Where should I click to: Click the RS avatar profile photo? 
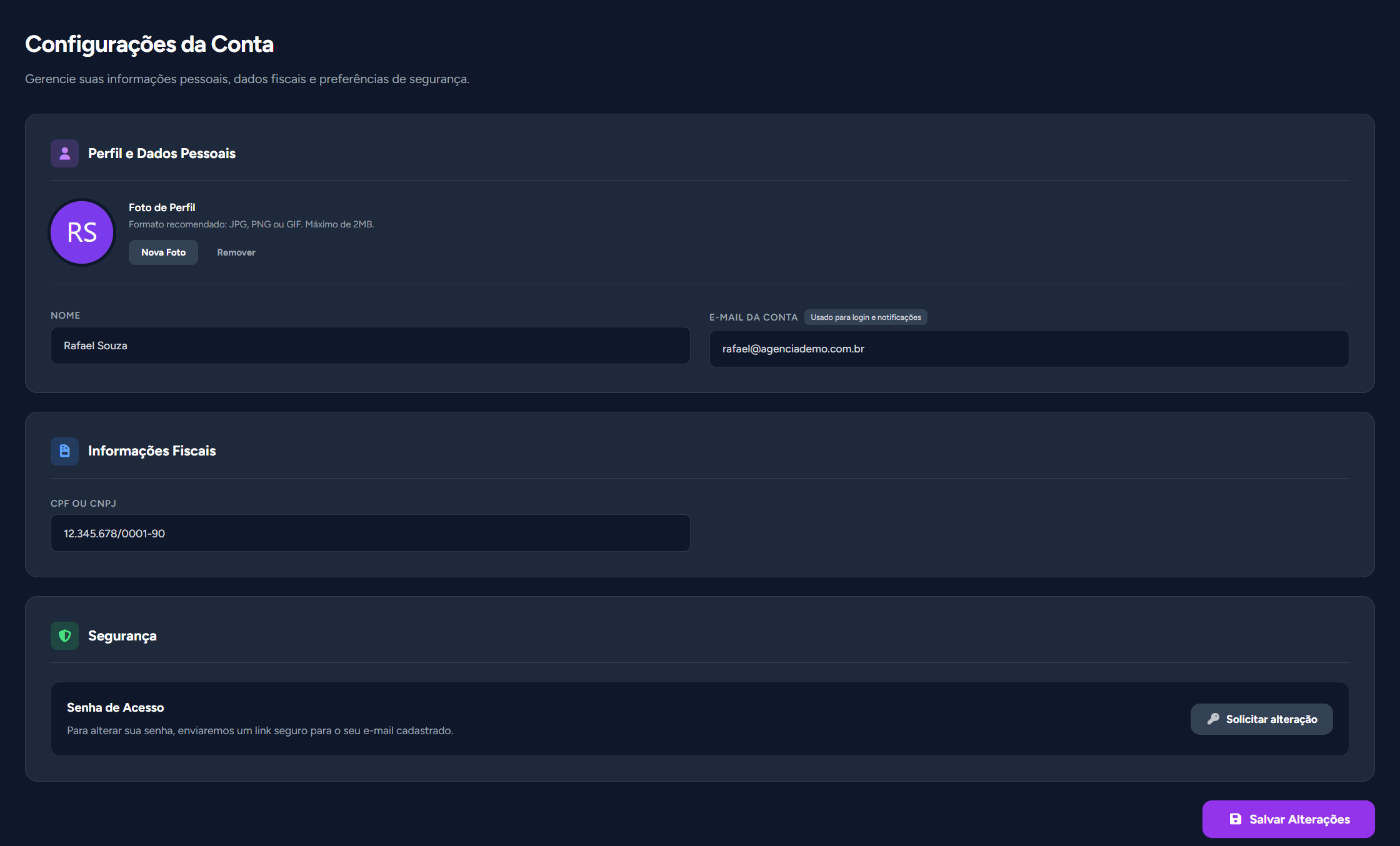(82, 232)
